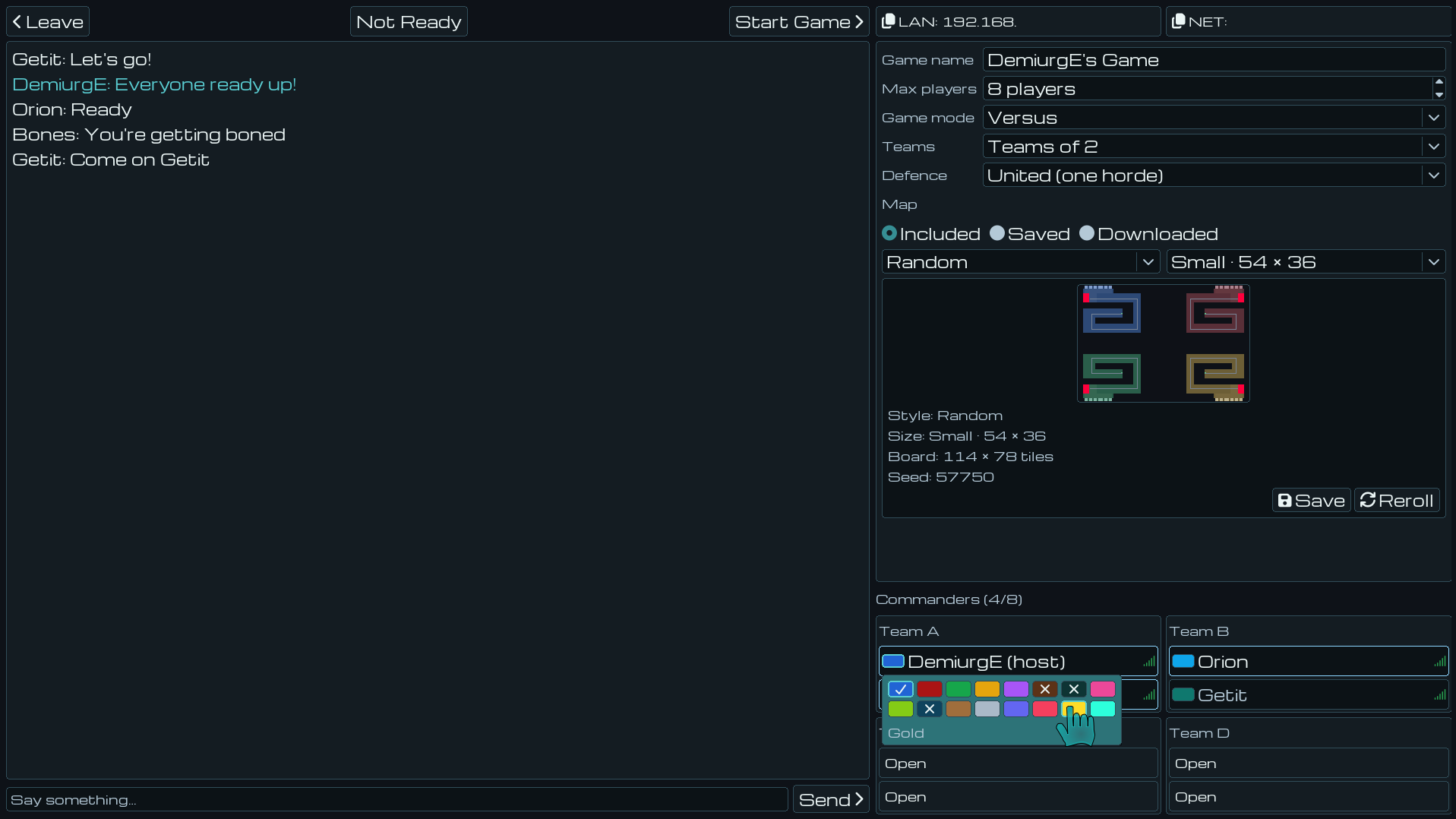This screenshot has height=819, width=1456.
Task: Choose the lime green color swatch
Action: point(901,709)
